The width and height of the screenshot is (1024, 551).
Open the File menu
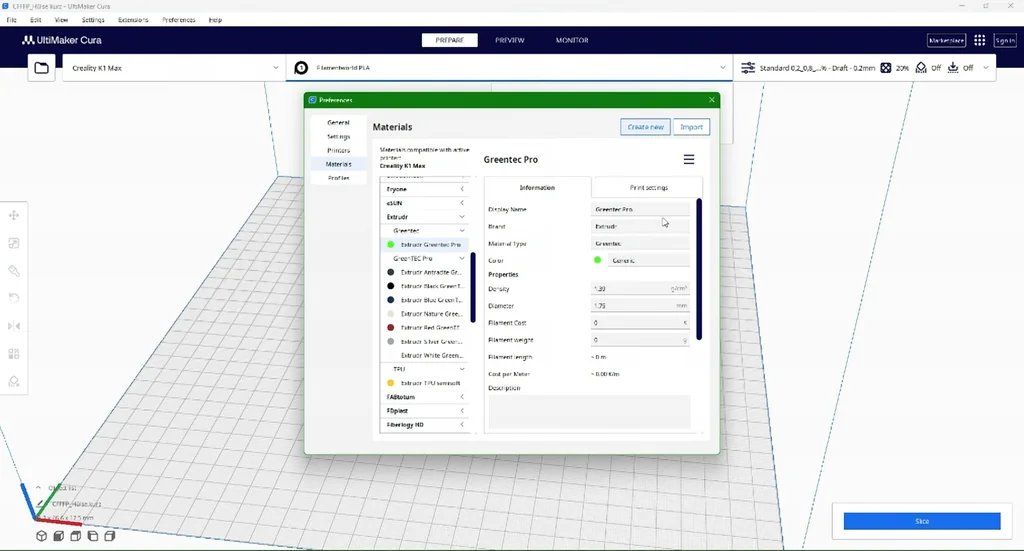[x=12, y=20]
